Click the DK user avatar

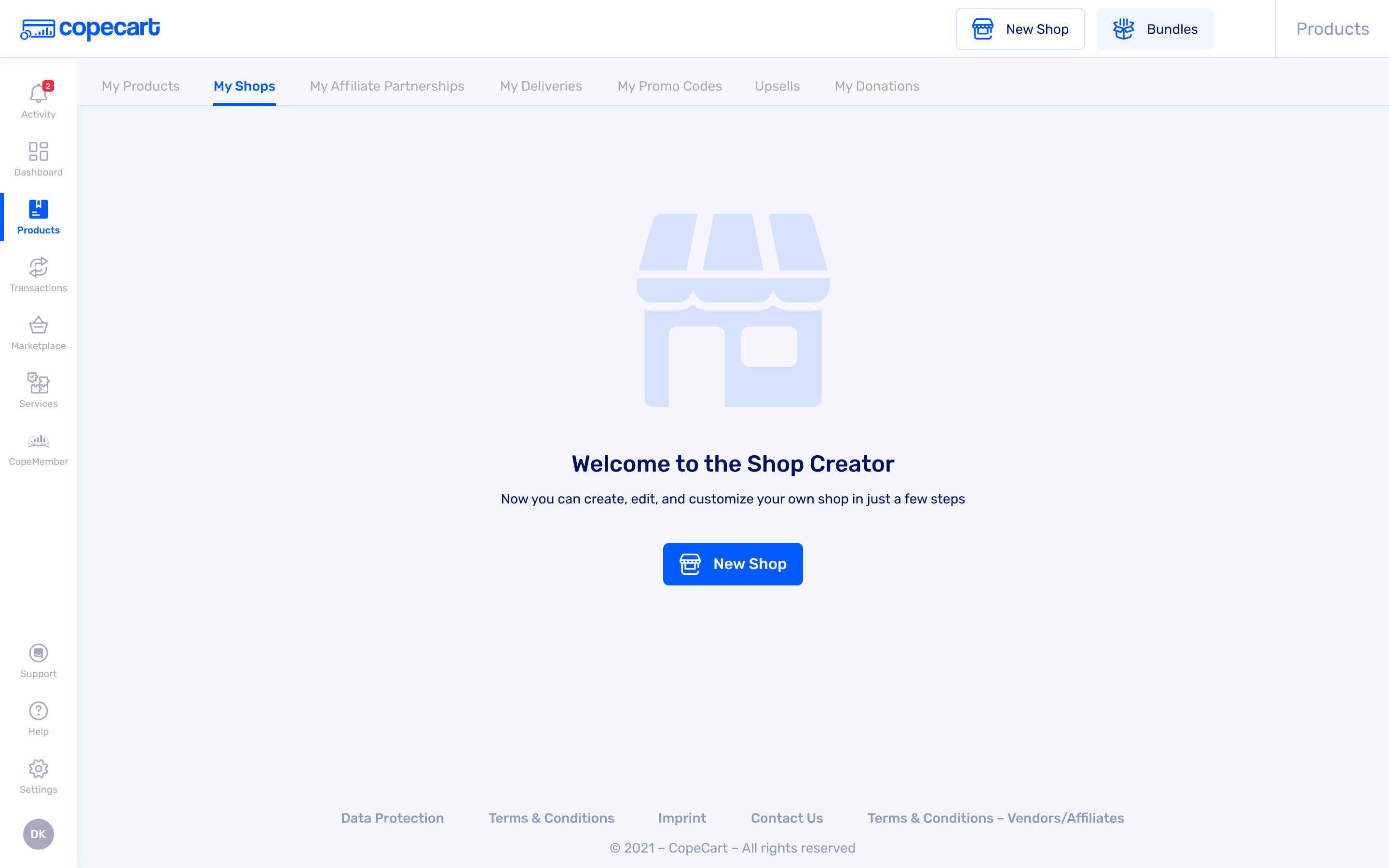[39, 834]
